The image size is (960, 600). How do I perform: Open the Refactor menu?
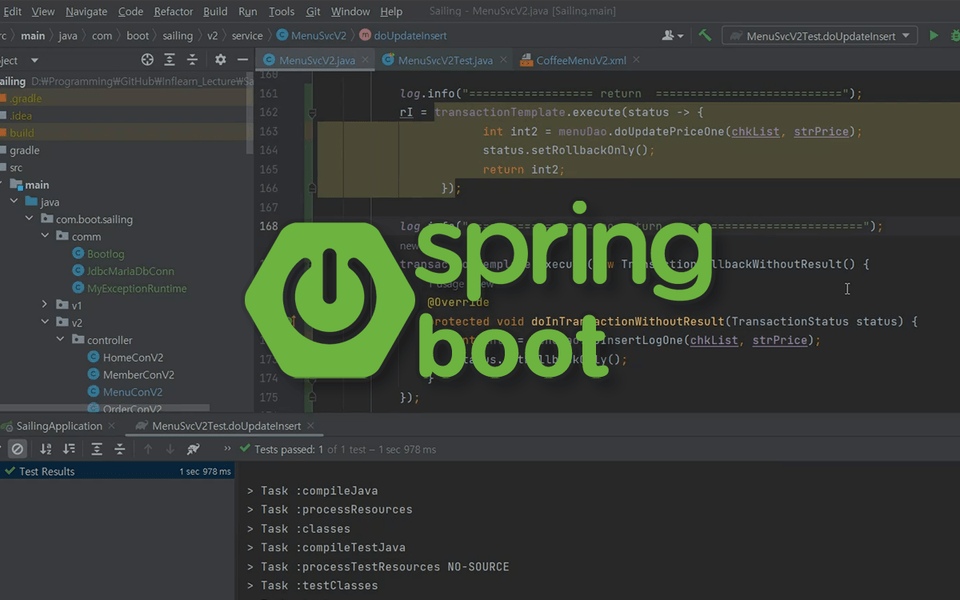(173, 12)
